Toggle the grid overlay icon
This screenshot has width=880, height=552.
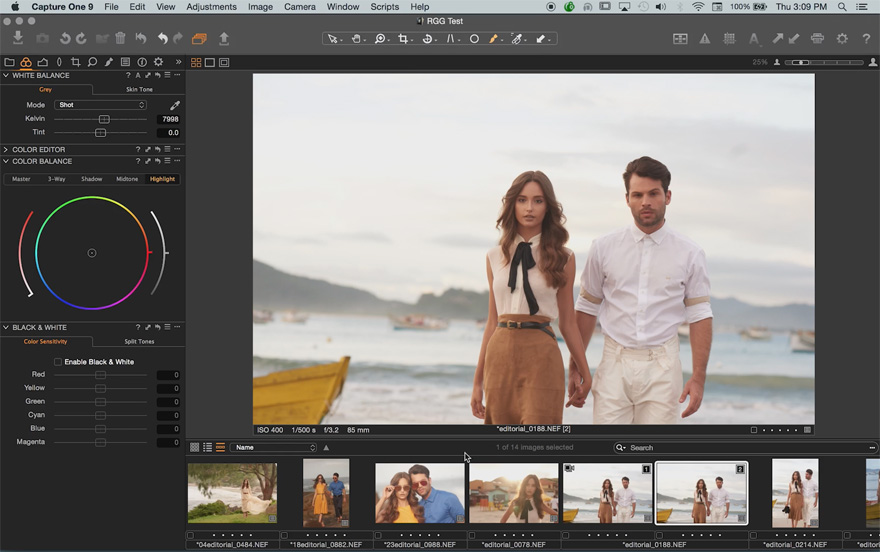(x=729, y=39)
